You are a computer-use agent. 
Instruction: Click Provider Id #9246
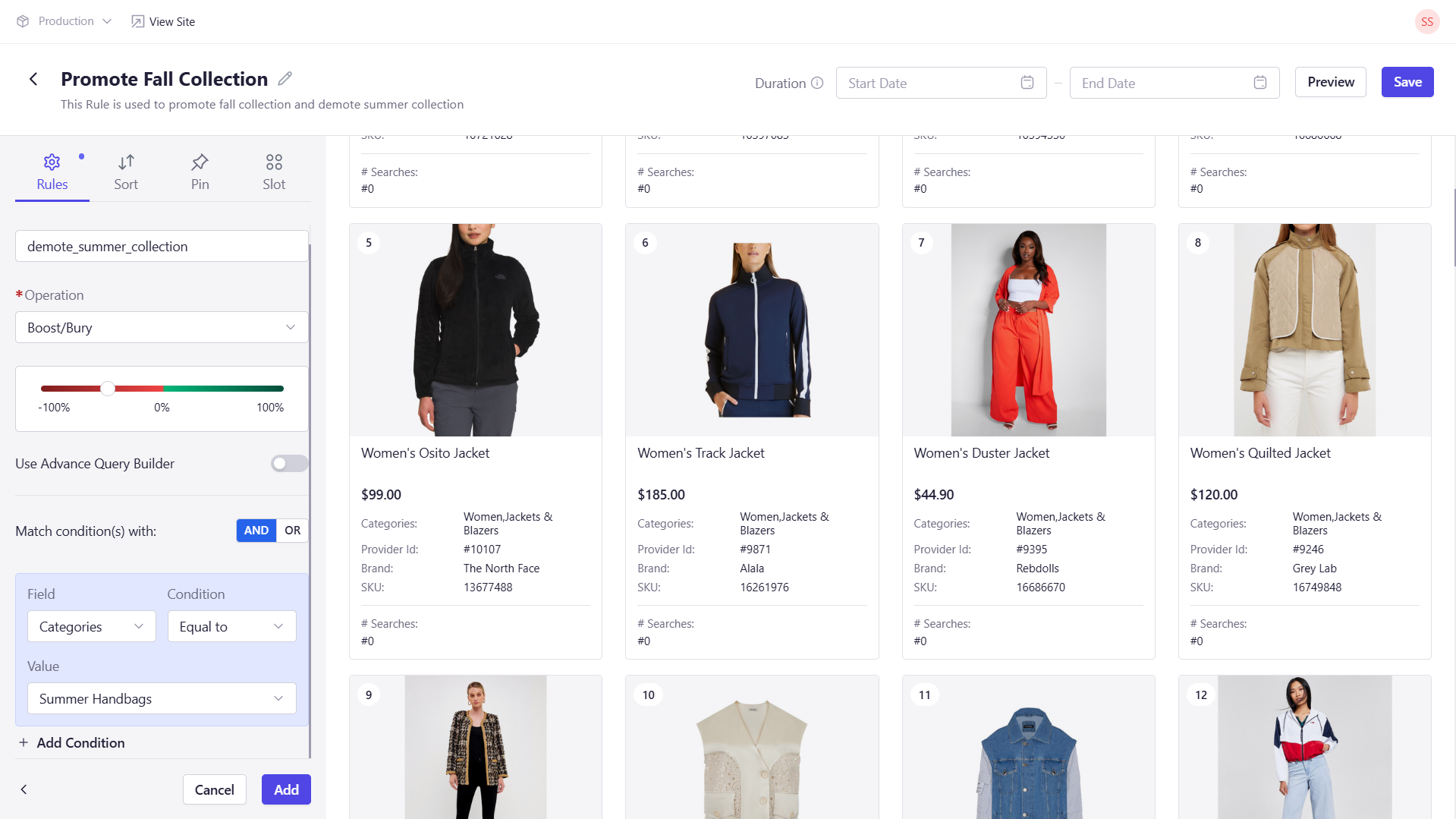pos(1308,549)
